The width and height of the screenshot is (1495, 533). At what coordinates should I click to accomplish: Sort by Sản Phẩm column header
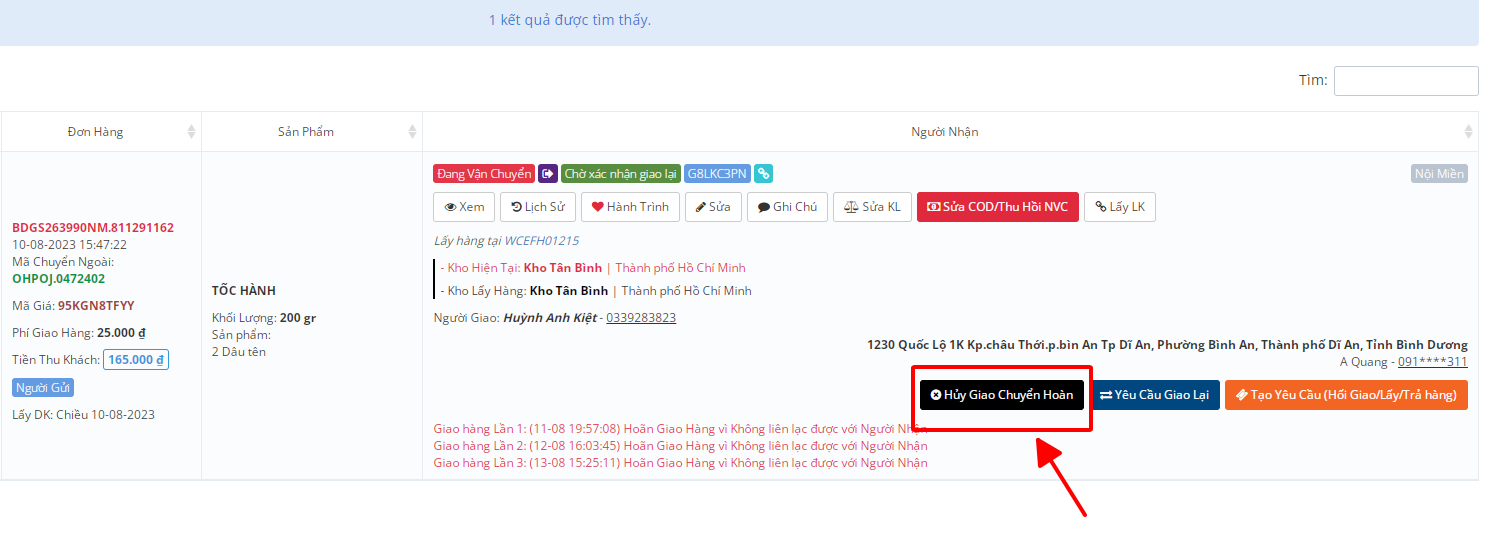(312, 132)
